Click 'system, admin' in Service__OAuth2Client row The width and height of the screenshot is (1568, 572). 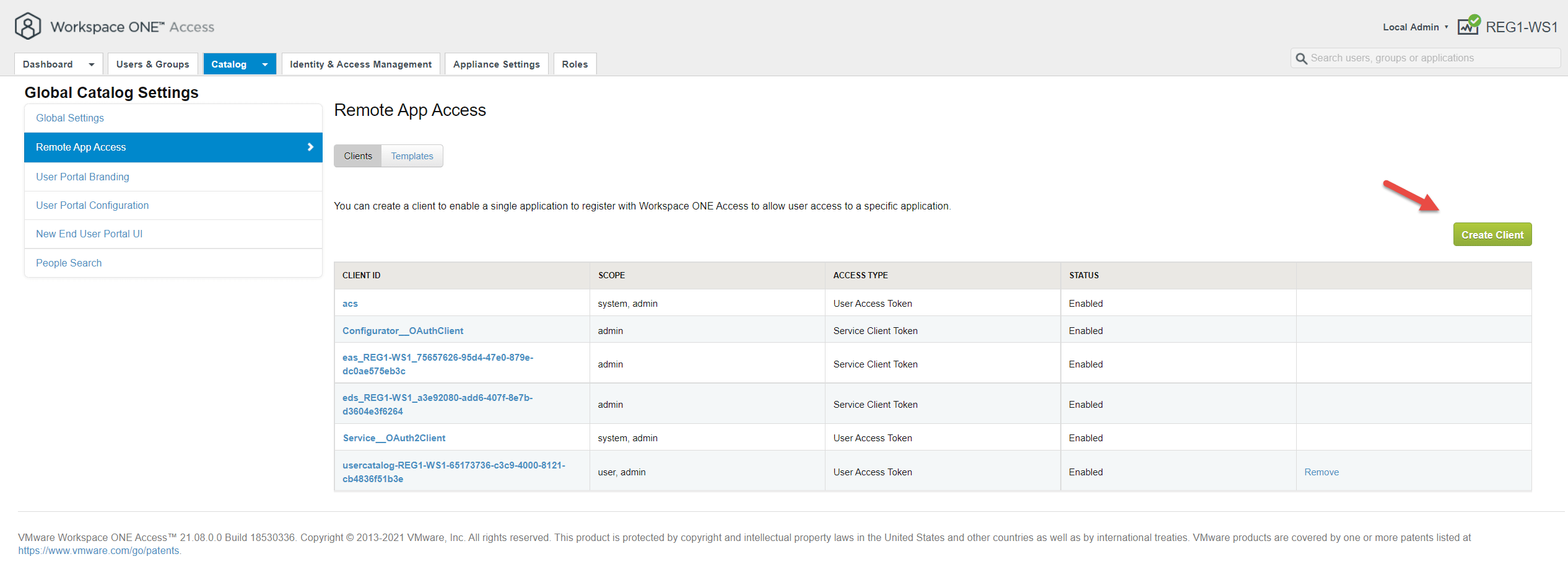[x=627, y=438]
